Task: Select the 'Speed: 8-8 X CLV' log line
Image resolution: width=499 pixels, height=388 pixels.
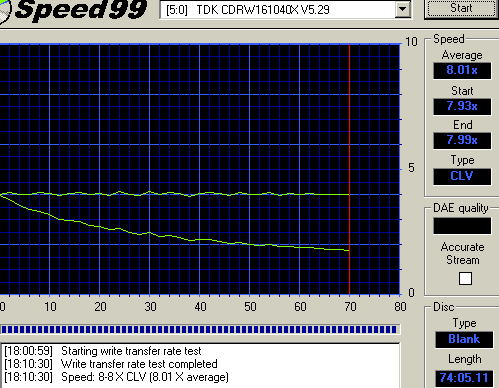Action: click(x=116, y=377)
